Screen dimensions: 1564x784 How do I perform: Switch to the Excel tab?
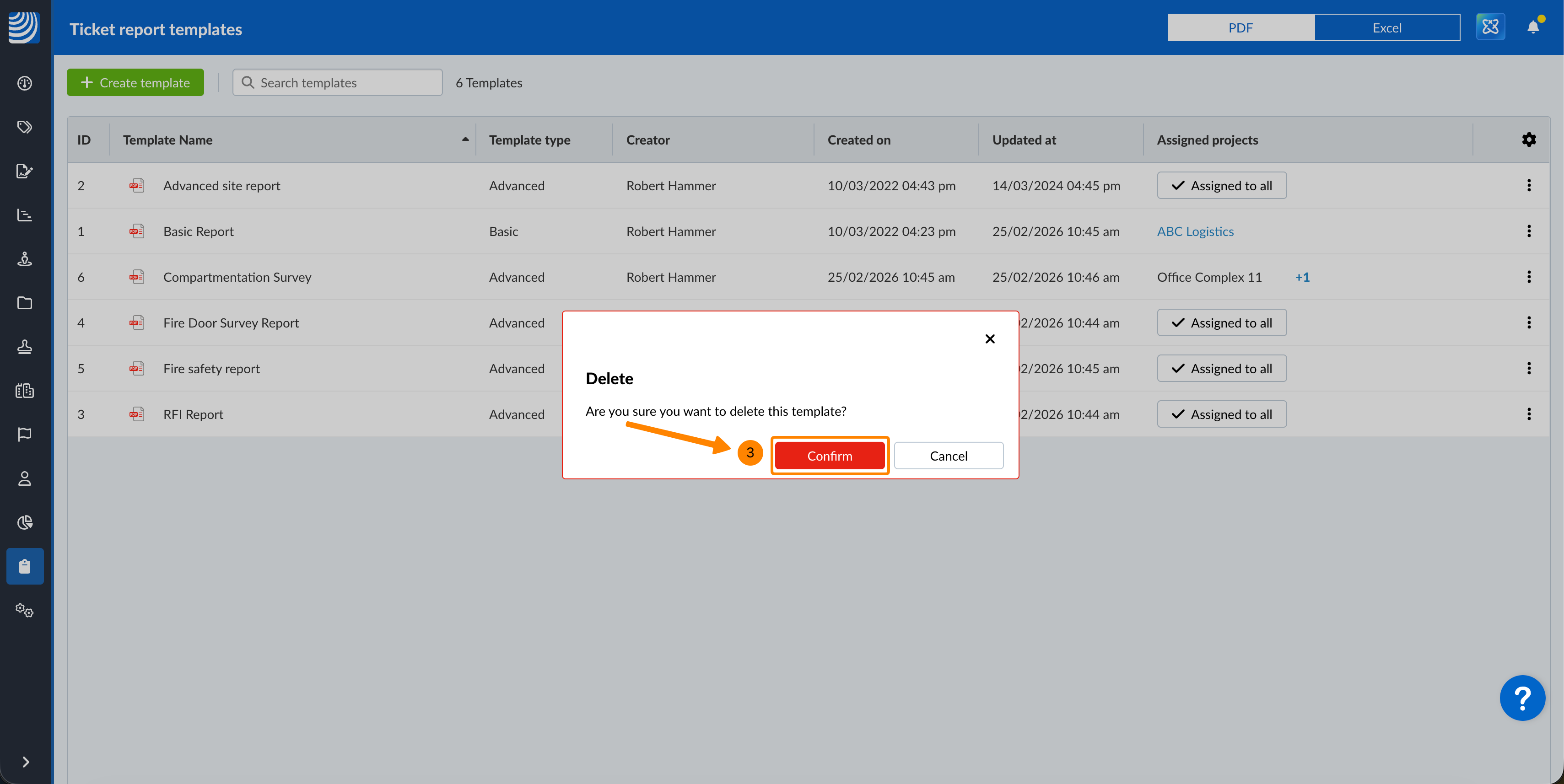[x=1387, y=27]
